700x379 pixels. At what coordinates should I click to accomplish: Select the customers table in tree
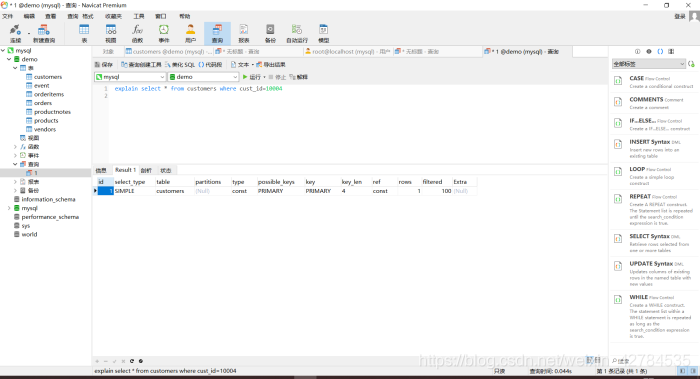tap(48, 77)
